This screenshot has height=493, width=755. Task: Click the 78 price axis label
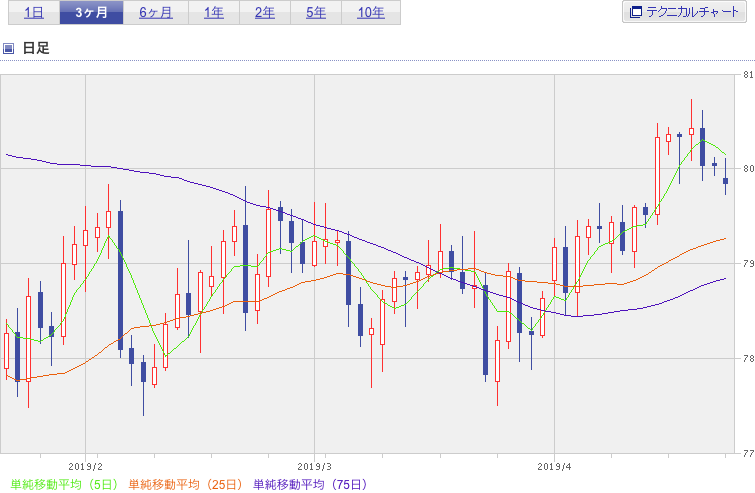click(748, 358)
